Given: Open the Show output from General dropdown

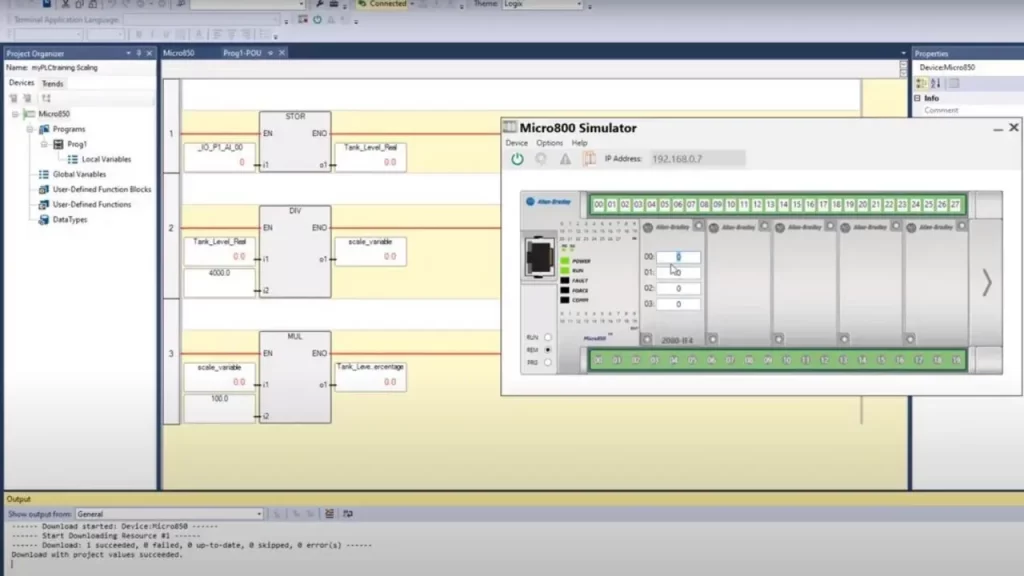Looking at the screenshot, I should tap(257, 513).
